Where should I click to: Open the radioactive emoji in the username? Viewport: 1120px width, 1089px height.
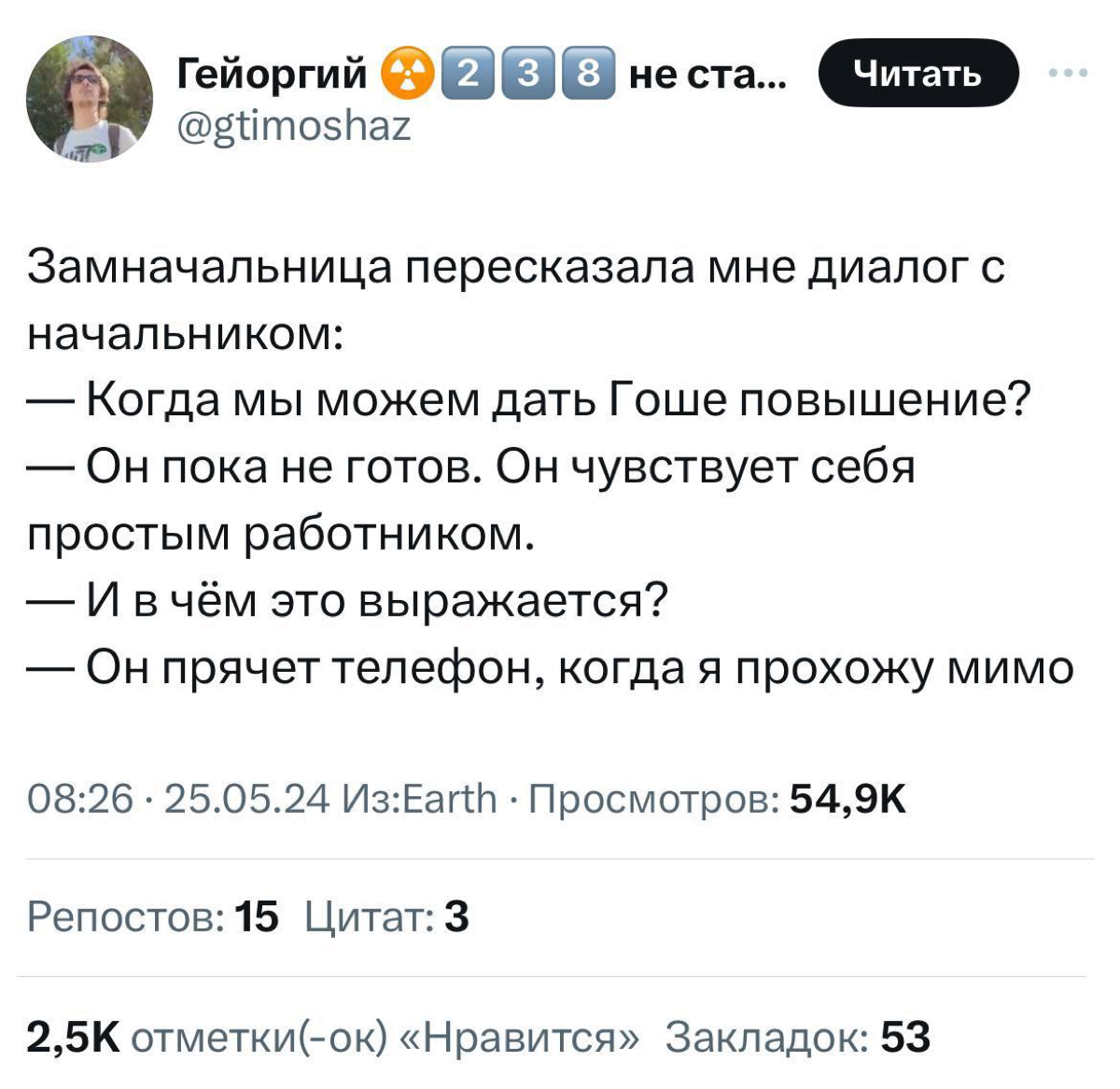pyautogui.click(x=408, y=70)
